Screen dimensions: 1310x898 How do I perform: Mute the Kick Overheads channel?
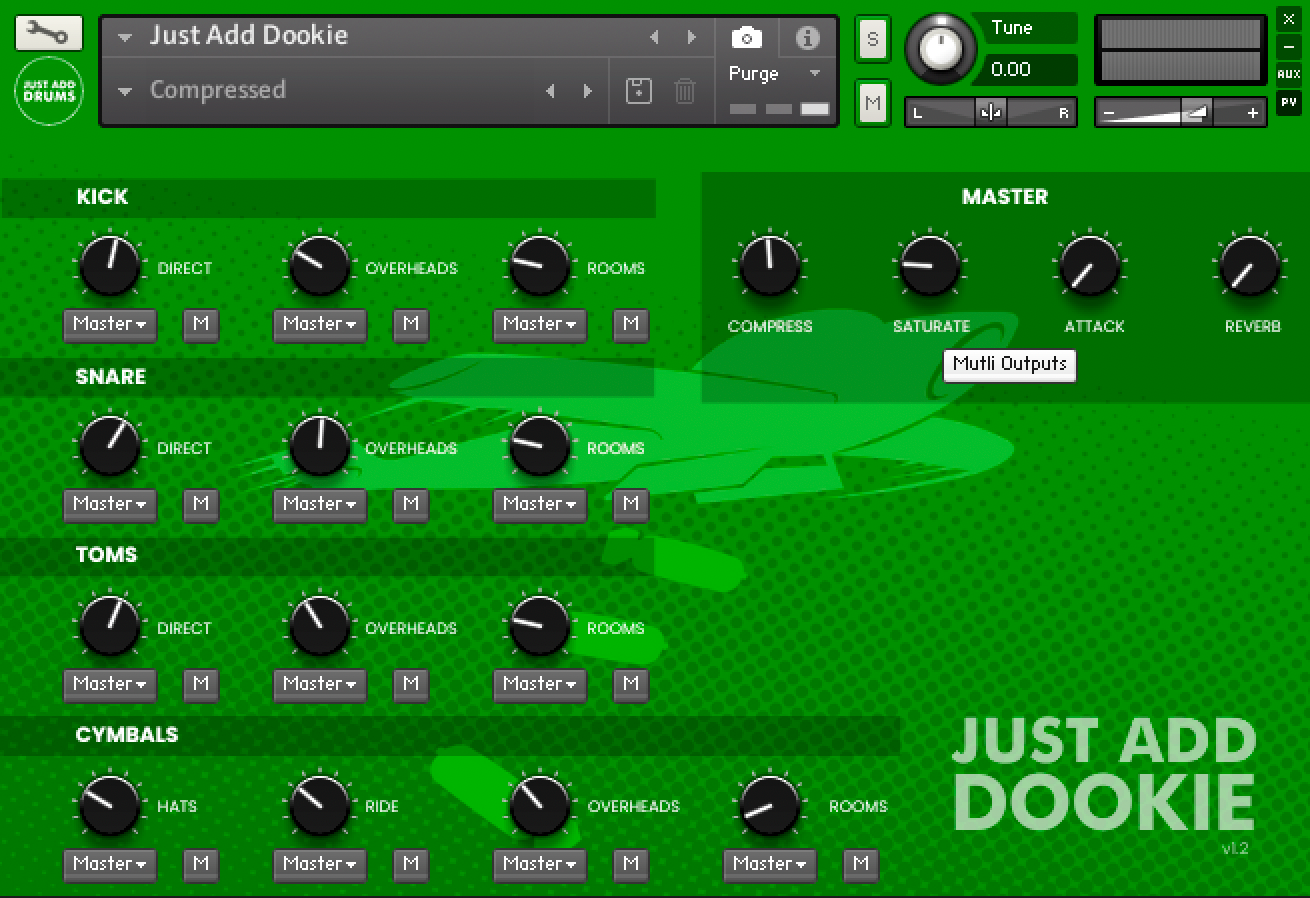(411, 324)
